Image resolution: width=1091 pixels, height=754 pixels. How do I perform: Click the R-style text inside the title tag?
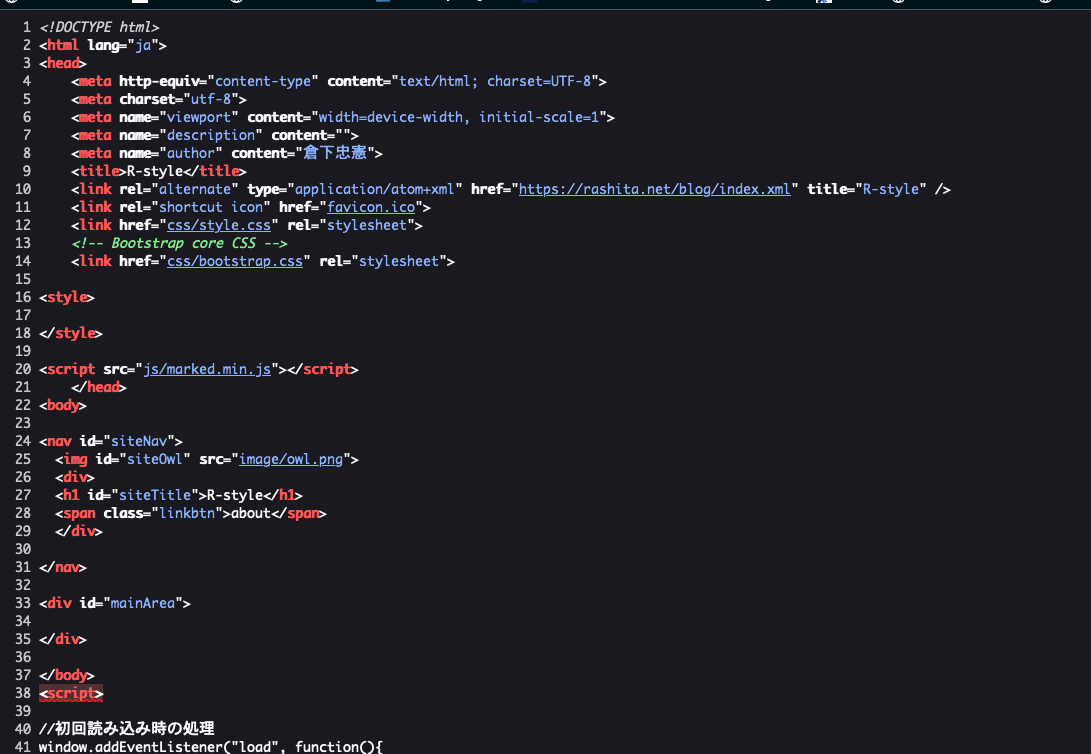[x=154, y=171]
